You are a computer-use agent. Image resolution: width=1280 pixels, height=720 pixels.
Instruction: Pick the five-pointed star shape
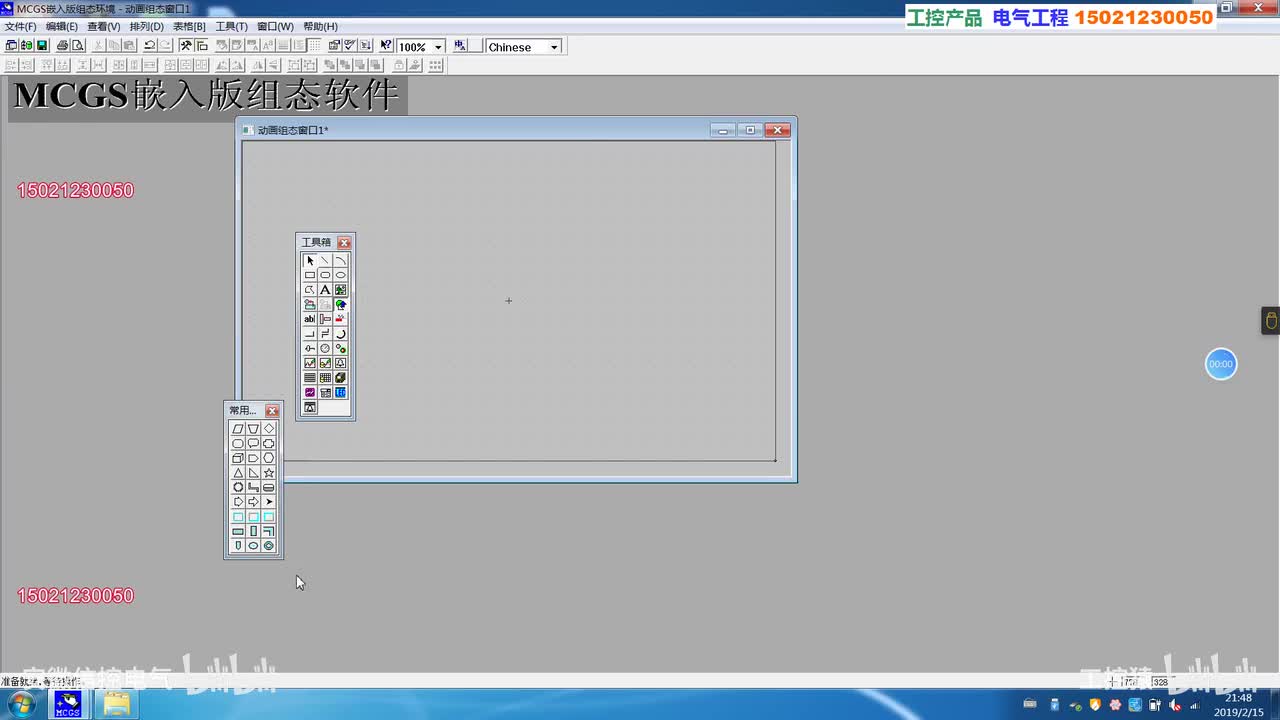[269, 473]
